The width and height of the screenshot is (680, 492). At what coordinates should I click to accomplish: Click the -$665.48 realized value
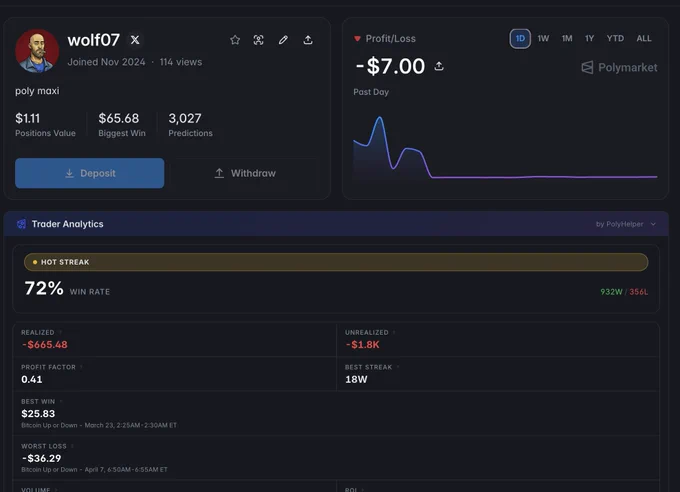tap(45, 345)
